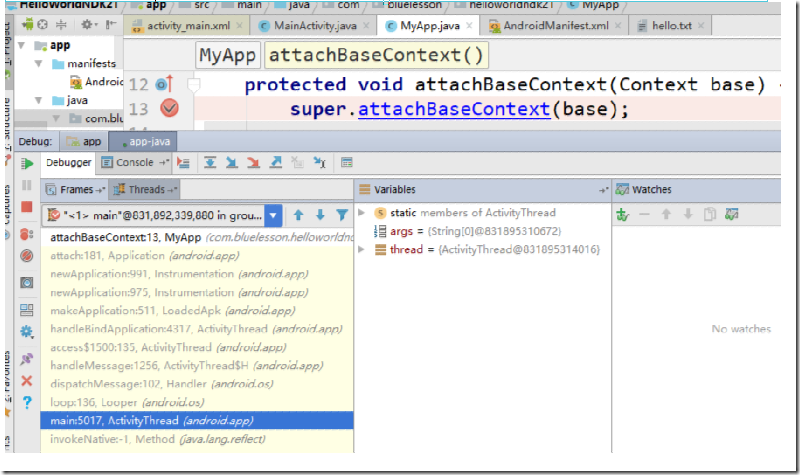Select the Frames tab
This screenshot has height=475, width=800.
click(x=75, y=190)
